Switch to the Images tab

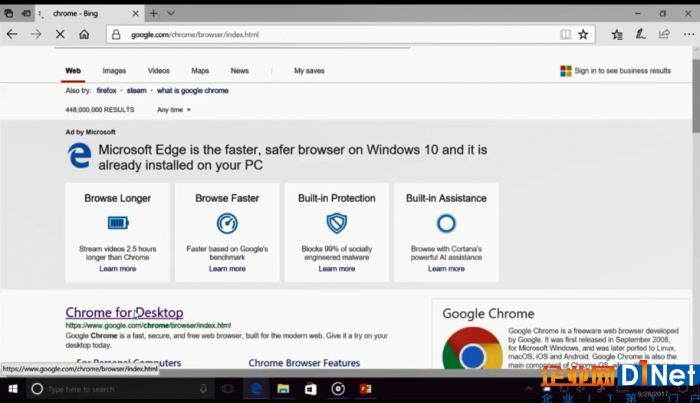coord(114,71)
